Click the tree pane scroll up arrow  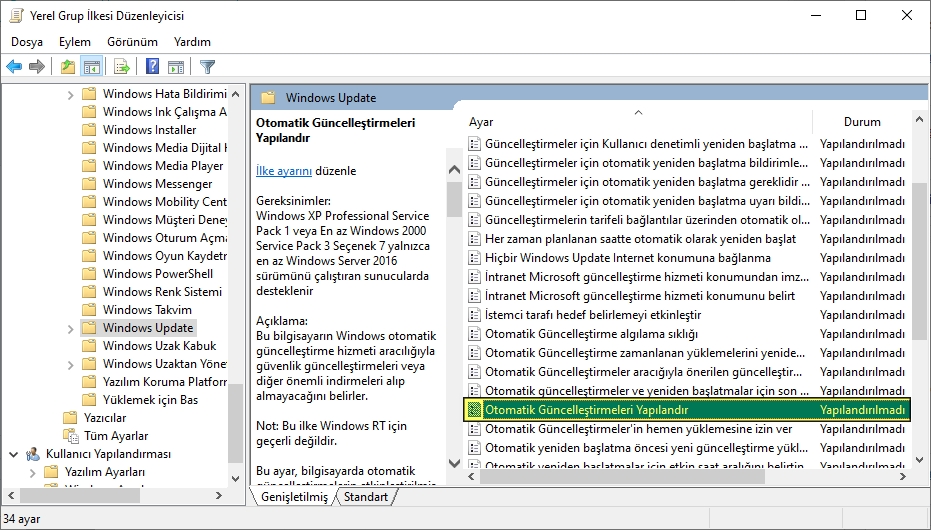coord(236,94)
